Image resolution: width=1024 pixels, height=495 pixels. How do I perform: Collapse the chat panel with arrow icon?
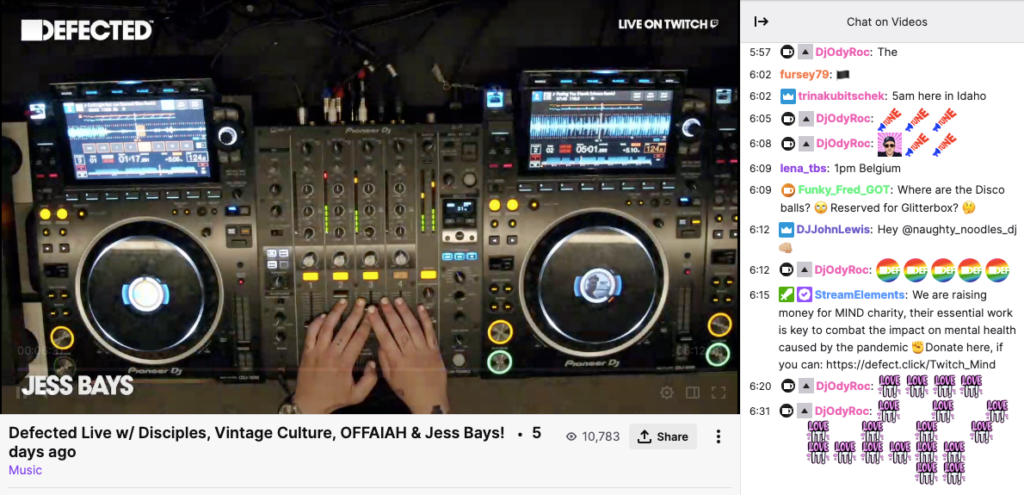761,21
